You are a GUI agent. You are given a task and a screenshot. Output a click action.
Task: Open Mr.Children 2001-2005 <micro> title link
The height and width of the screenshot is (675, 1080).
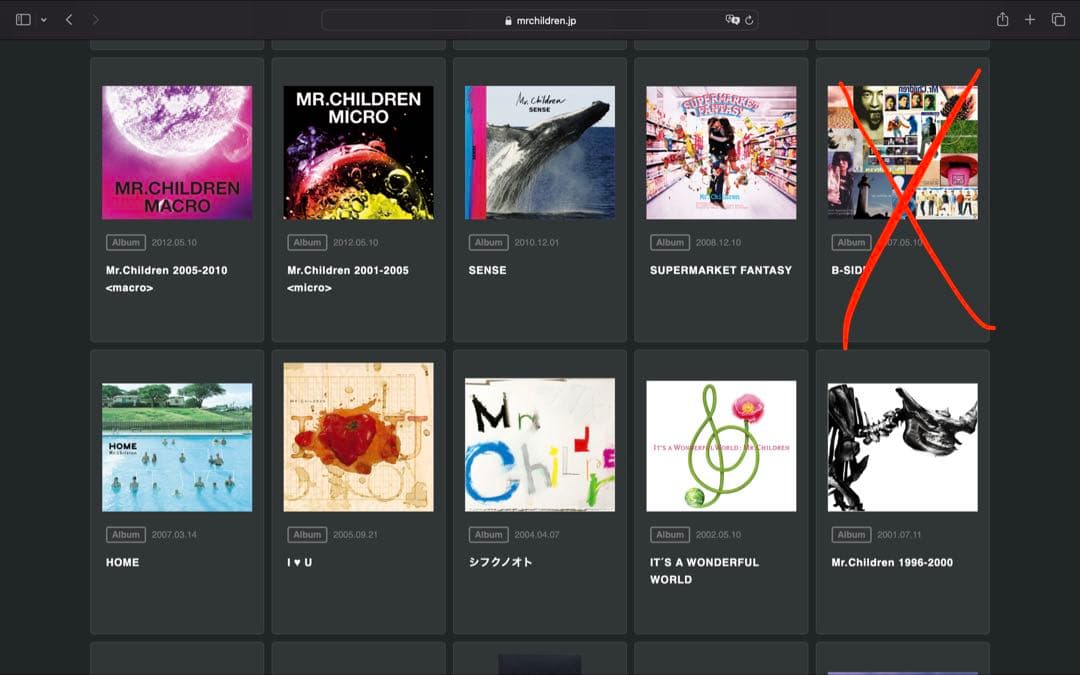pyautogui.click(x=348, y=279)
